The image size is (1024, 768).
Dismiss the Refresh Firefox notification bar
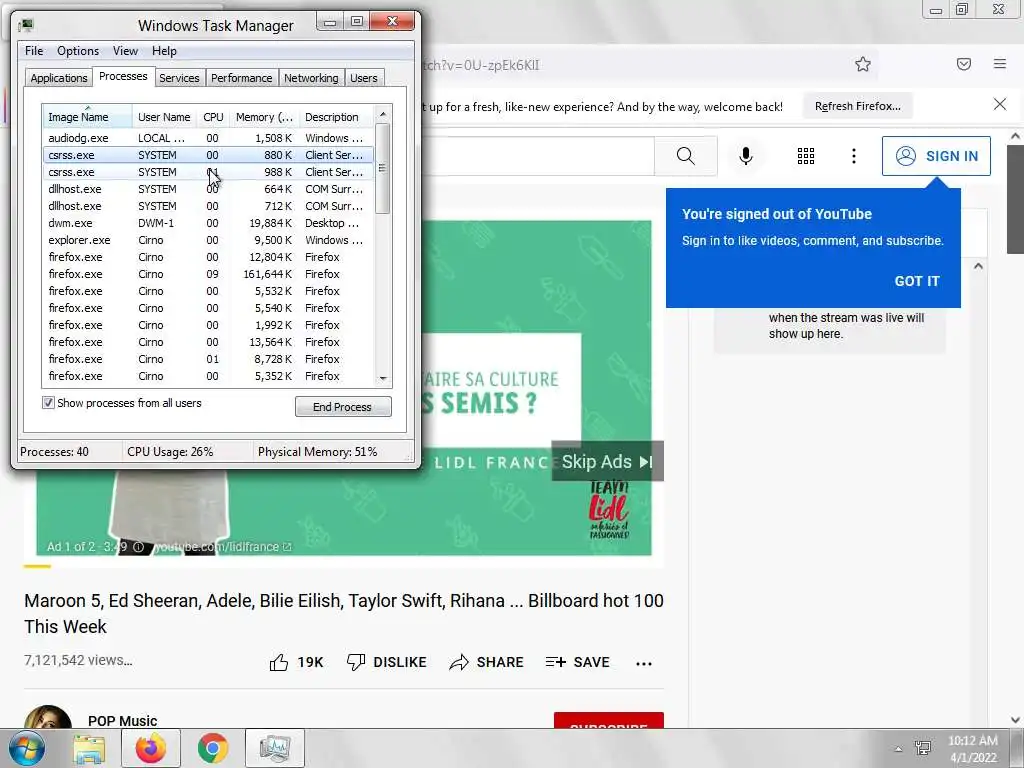pos(1000,104)
